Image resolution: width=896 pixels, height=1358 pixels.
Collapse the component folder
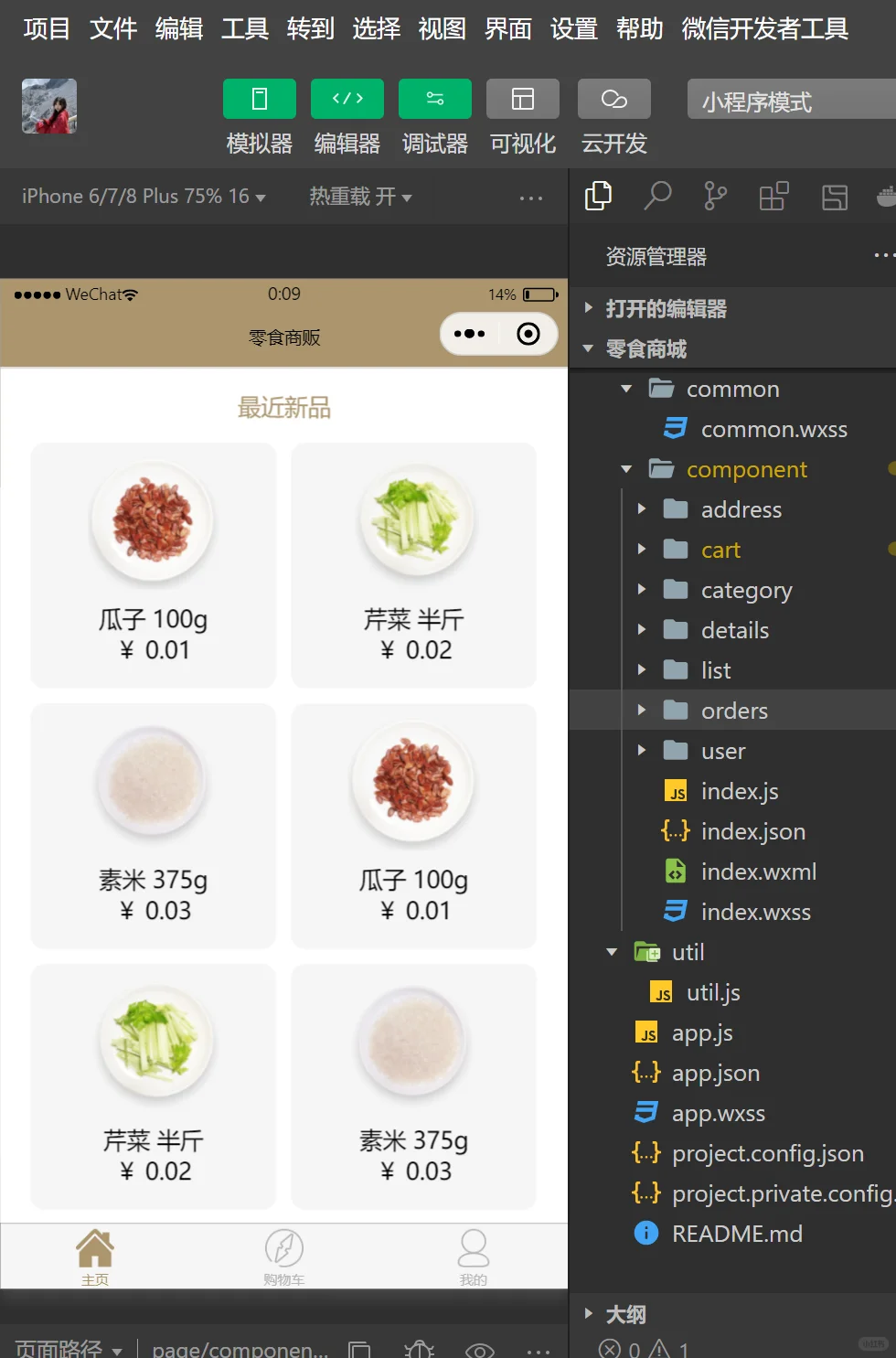point(732,469)
